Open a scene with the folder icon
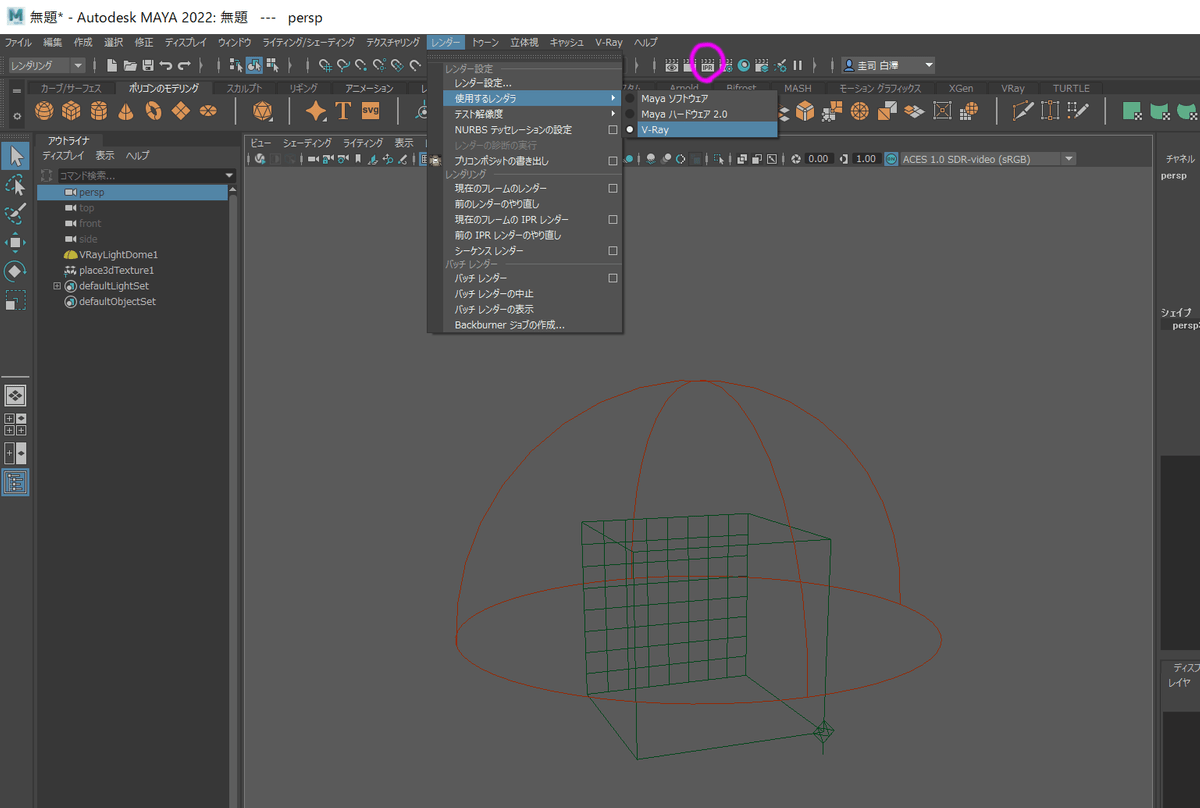 130,65
